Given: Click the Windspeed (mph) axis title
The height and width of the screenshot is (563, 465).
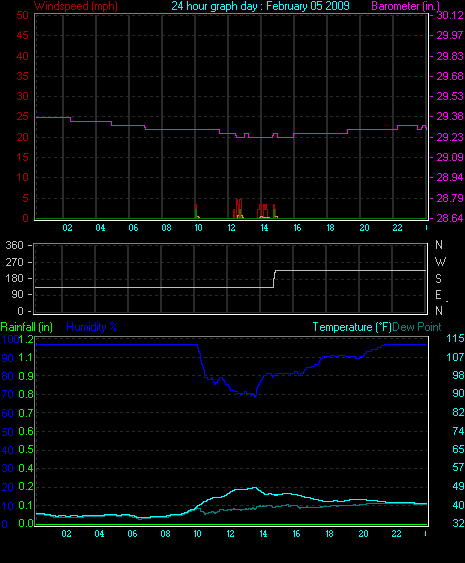Looking at the screenshot, I should pos(76,6).
